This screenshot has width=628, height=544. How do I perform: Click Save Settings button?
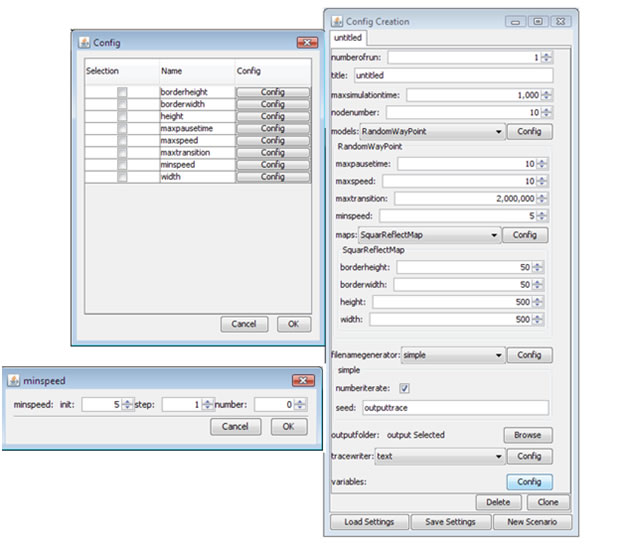tap(451, 522)
